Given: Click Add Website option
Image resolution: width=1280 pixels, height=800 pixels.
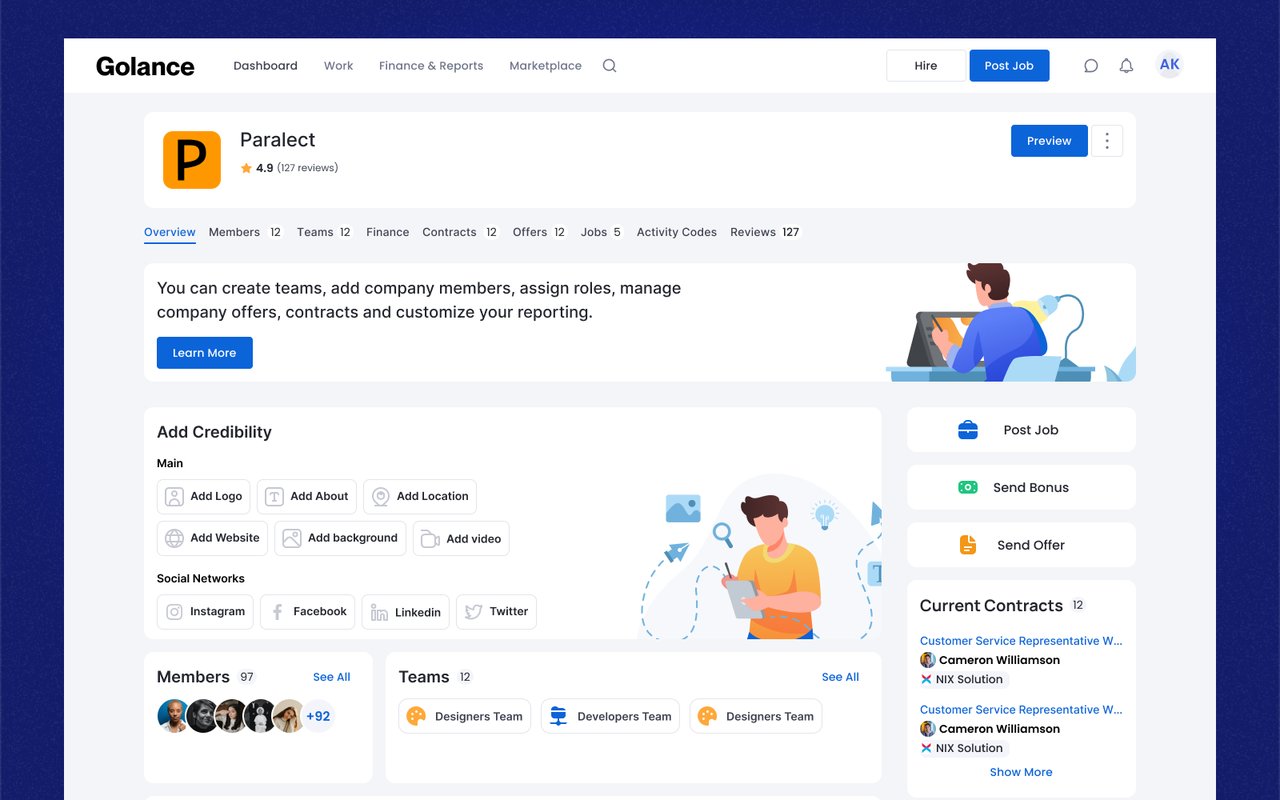Looking at the screenshot, I should (212, 538).
